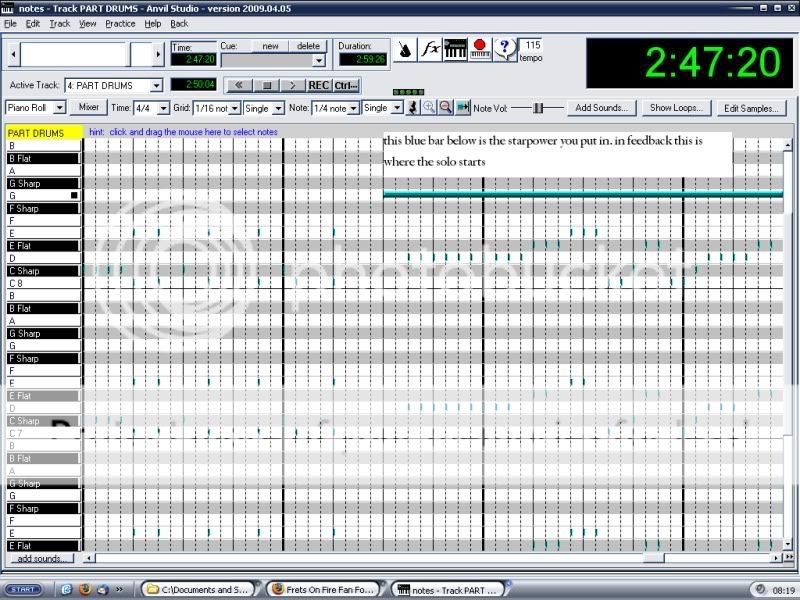Click the piano roll horizontal scrollbar left arrow
800x600 pixels.
(89, 558)
